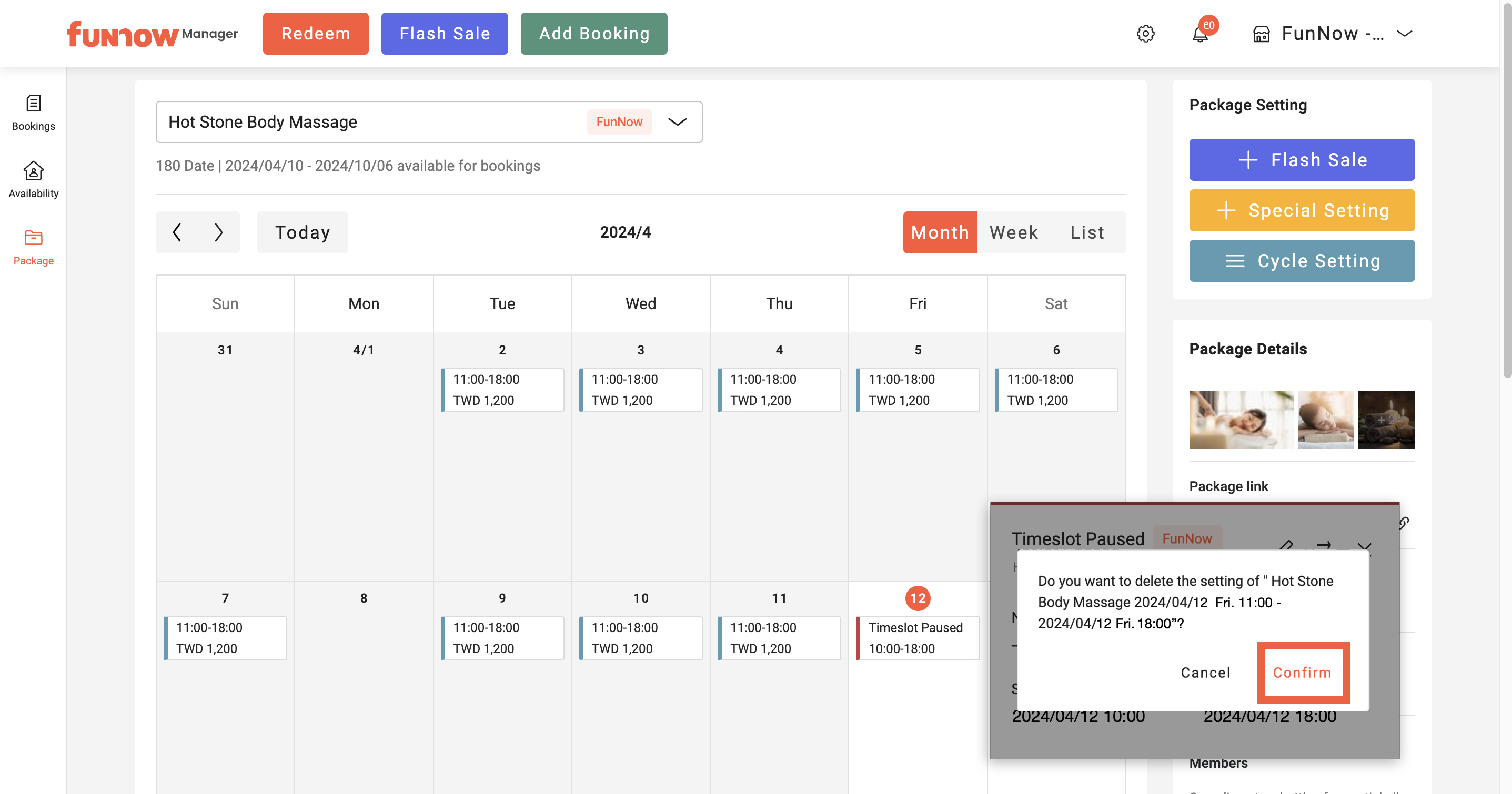Select the April 10 timeslot 11:00-18:00
This screenshot has height=794, width=1512.
641,638
